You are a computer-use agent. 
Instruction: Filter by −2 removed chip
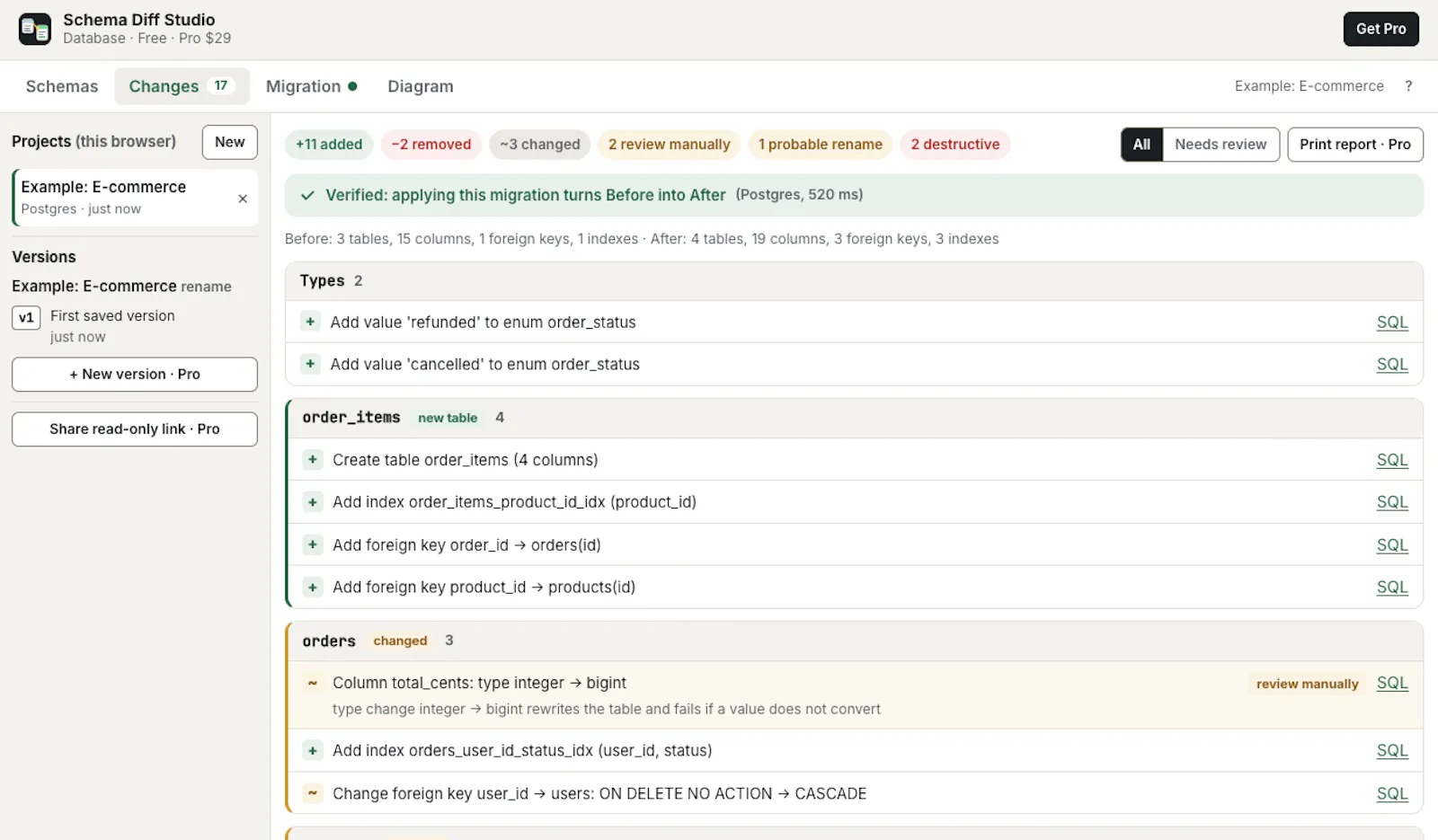431,145
